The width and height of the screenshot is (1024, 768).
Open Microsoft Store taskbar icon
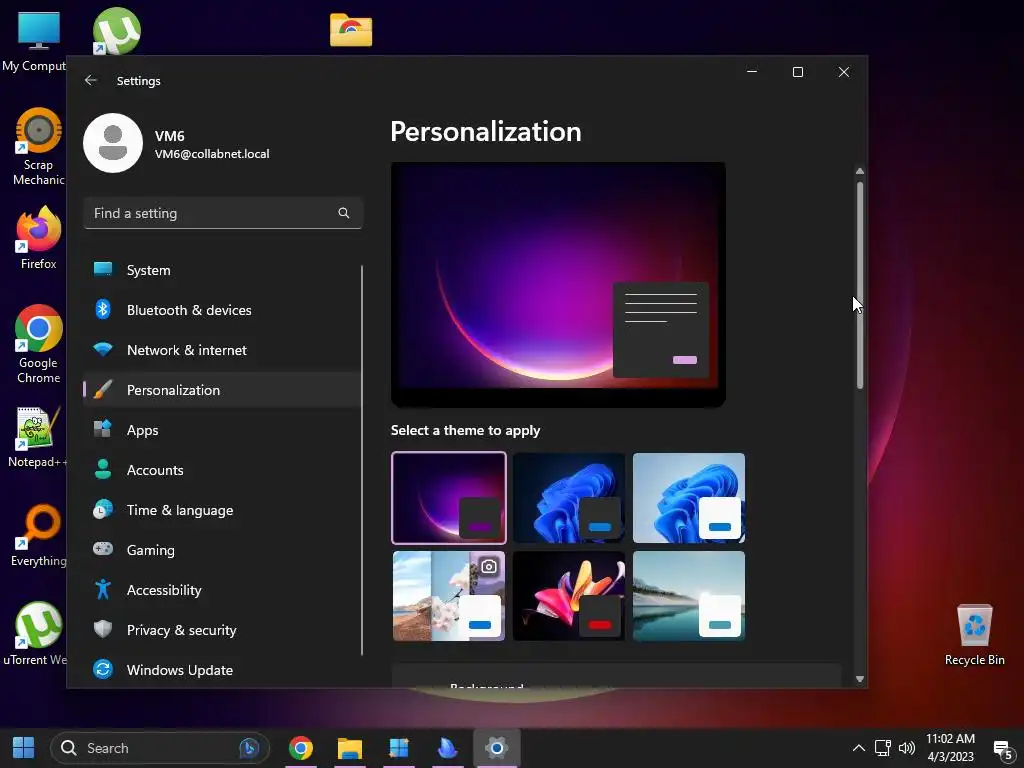(x=398, y=748)
